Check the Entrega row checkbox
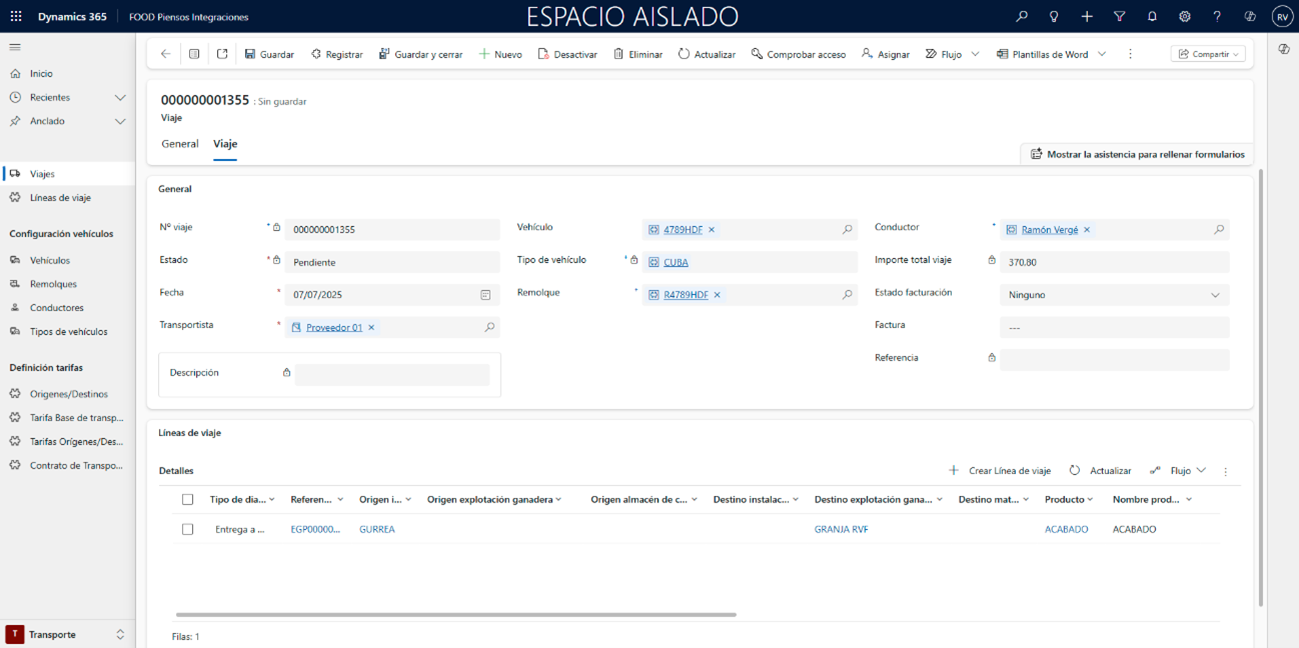This screenshot has width=1299, height=648. (187, 529)
